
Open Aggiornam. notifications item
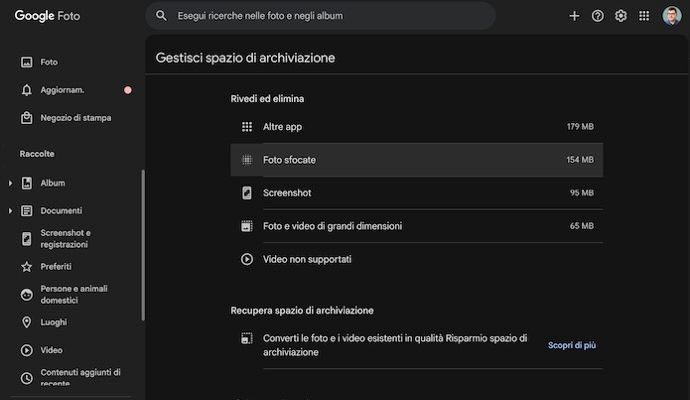click(x=62, y=90)
